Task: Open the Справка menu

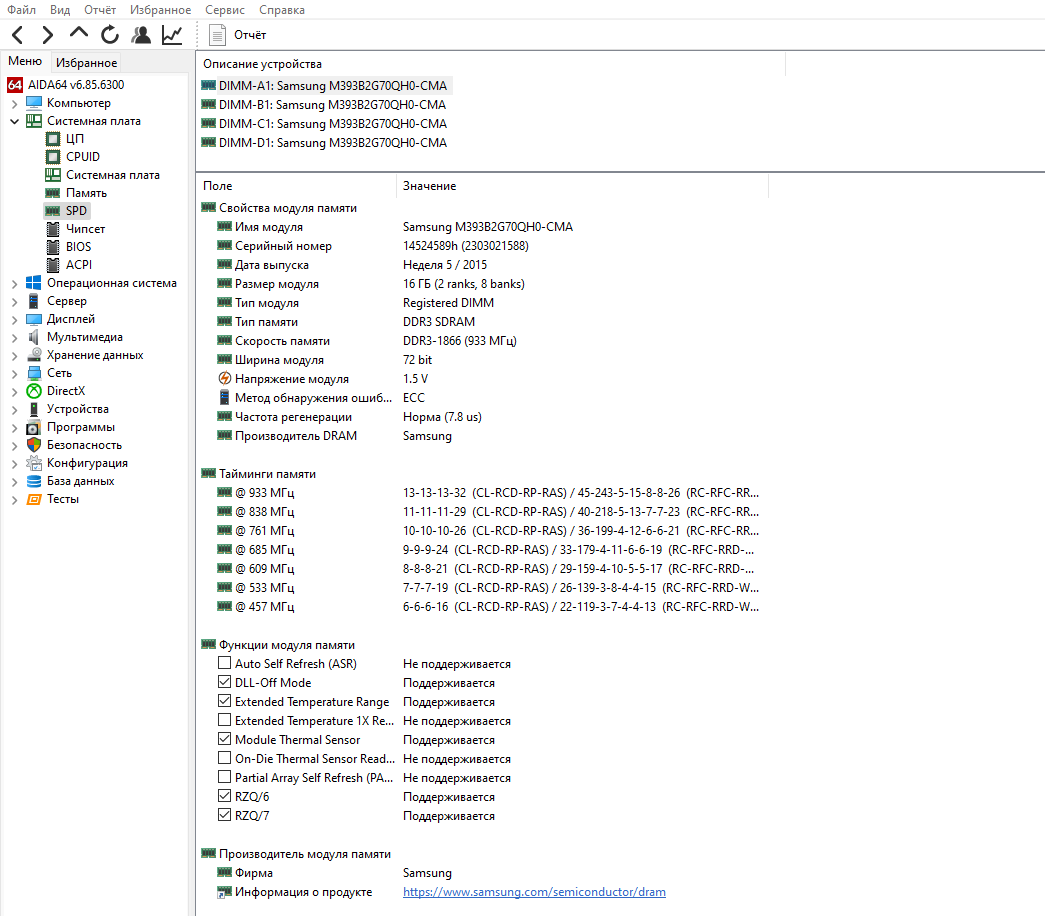Action: pyautogui.click(x=282, y=10)
